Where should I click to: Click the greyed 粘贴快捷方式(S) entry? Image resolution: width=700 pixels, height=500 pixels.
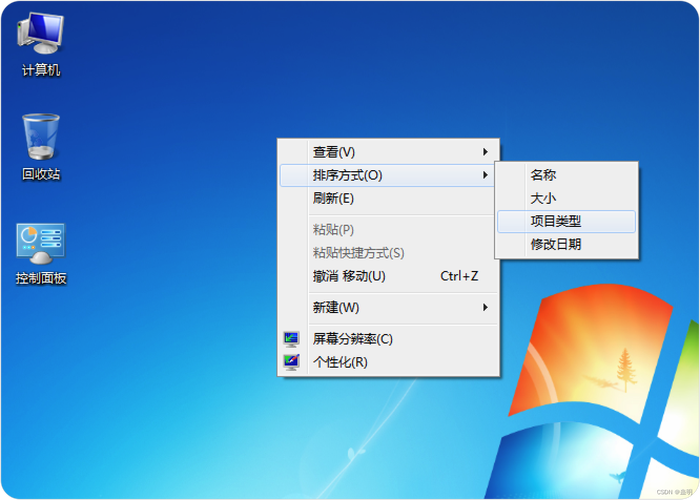[x=388, y=253]
